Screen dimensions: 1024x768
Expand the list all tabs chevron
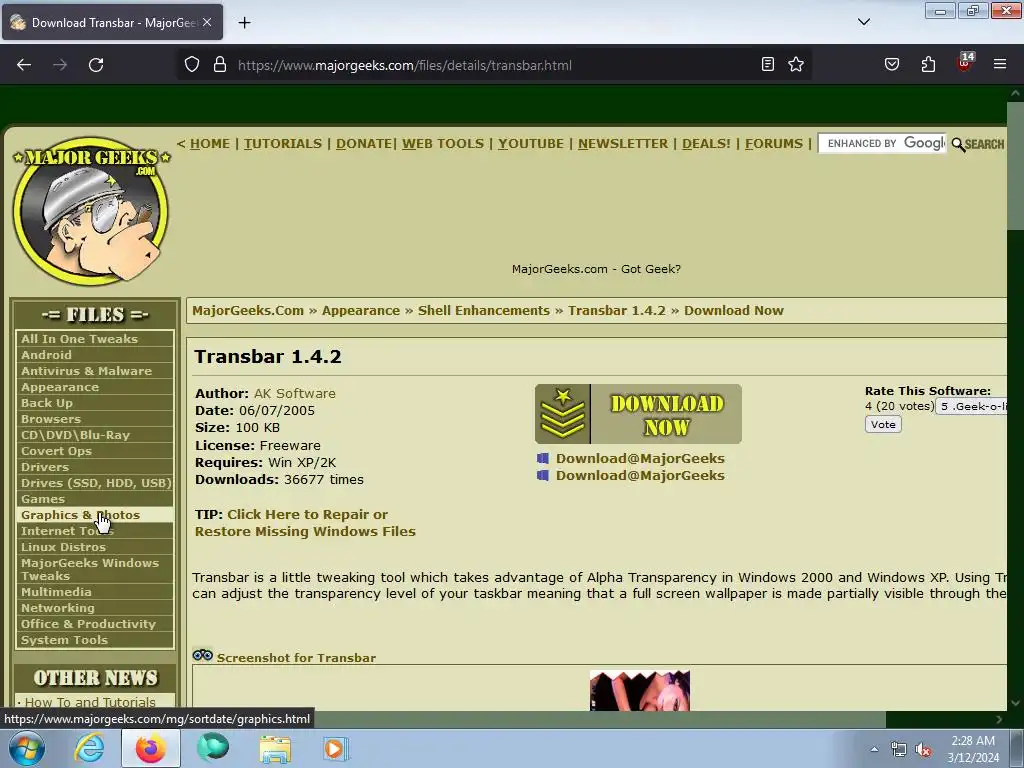[863, 22]
